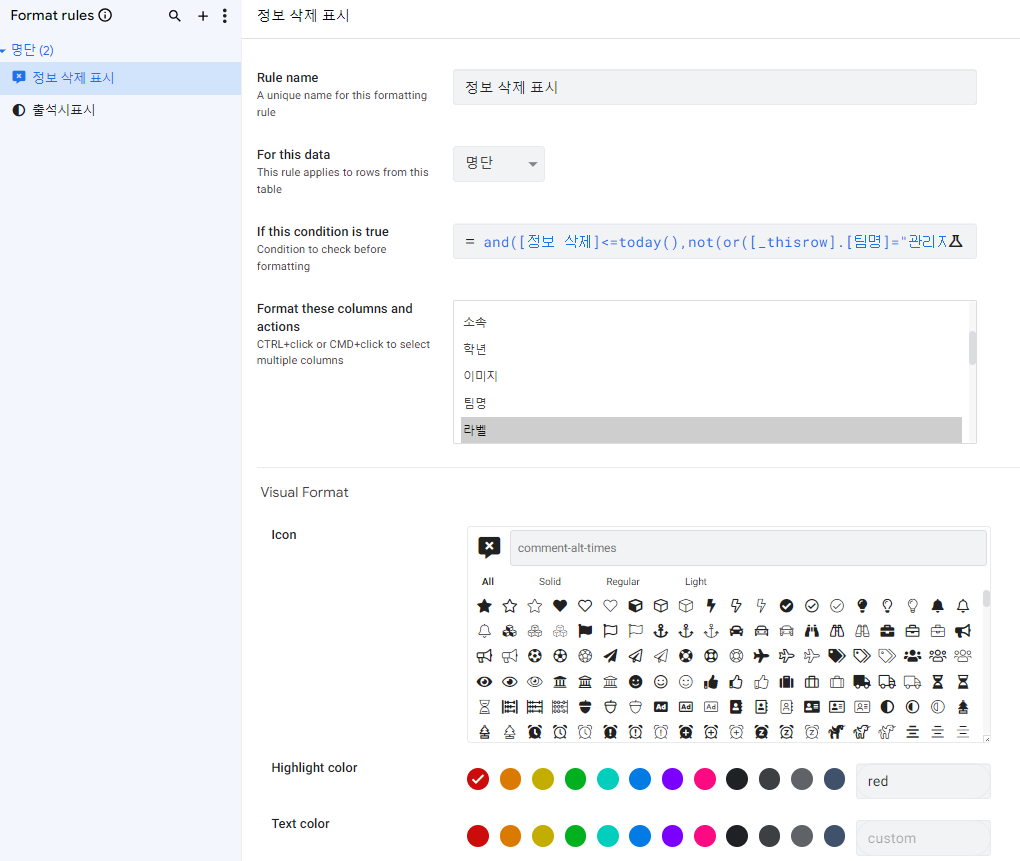Select the highlighted 라벨 column
Screen dimensions: 1020x861
711,430
